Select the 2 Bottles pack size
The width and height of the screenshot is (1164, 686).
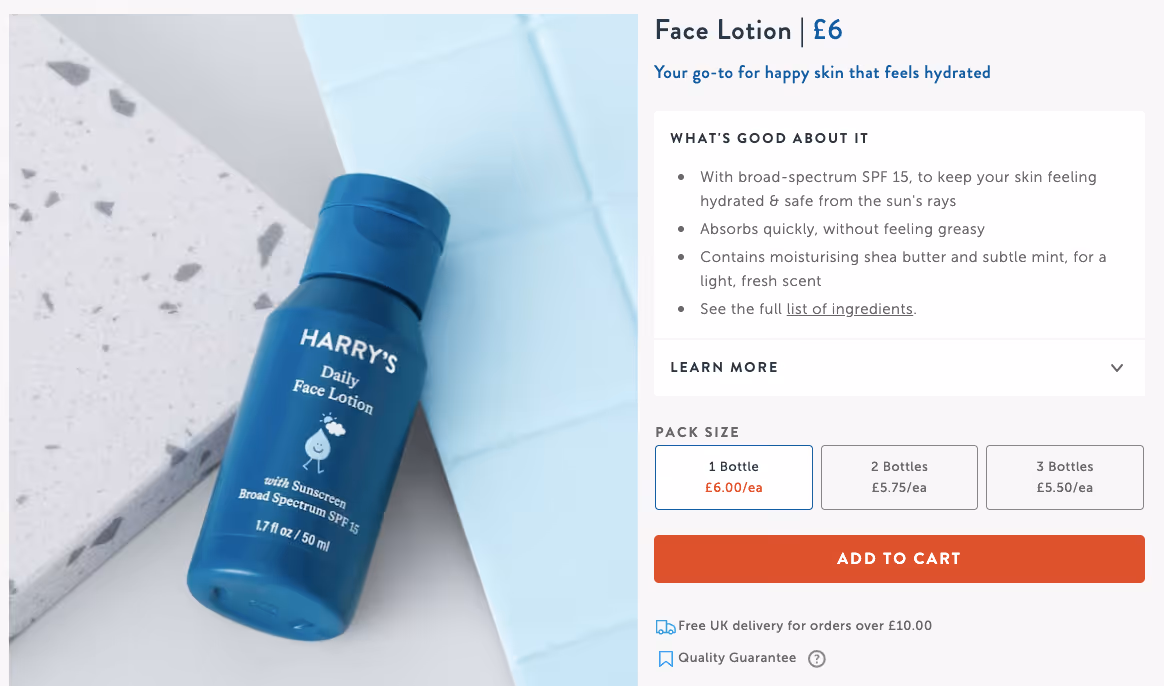tap(899, 477)
